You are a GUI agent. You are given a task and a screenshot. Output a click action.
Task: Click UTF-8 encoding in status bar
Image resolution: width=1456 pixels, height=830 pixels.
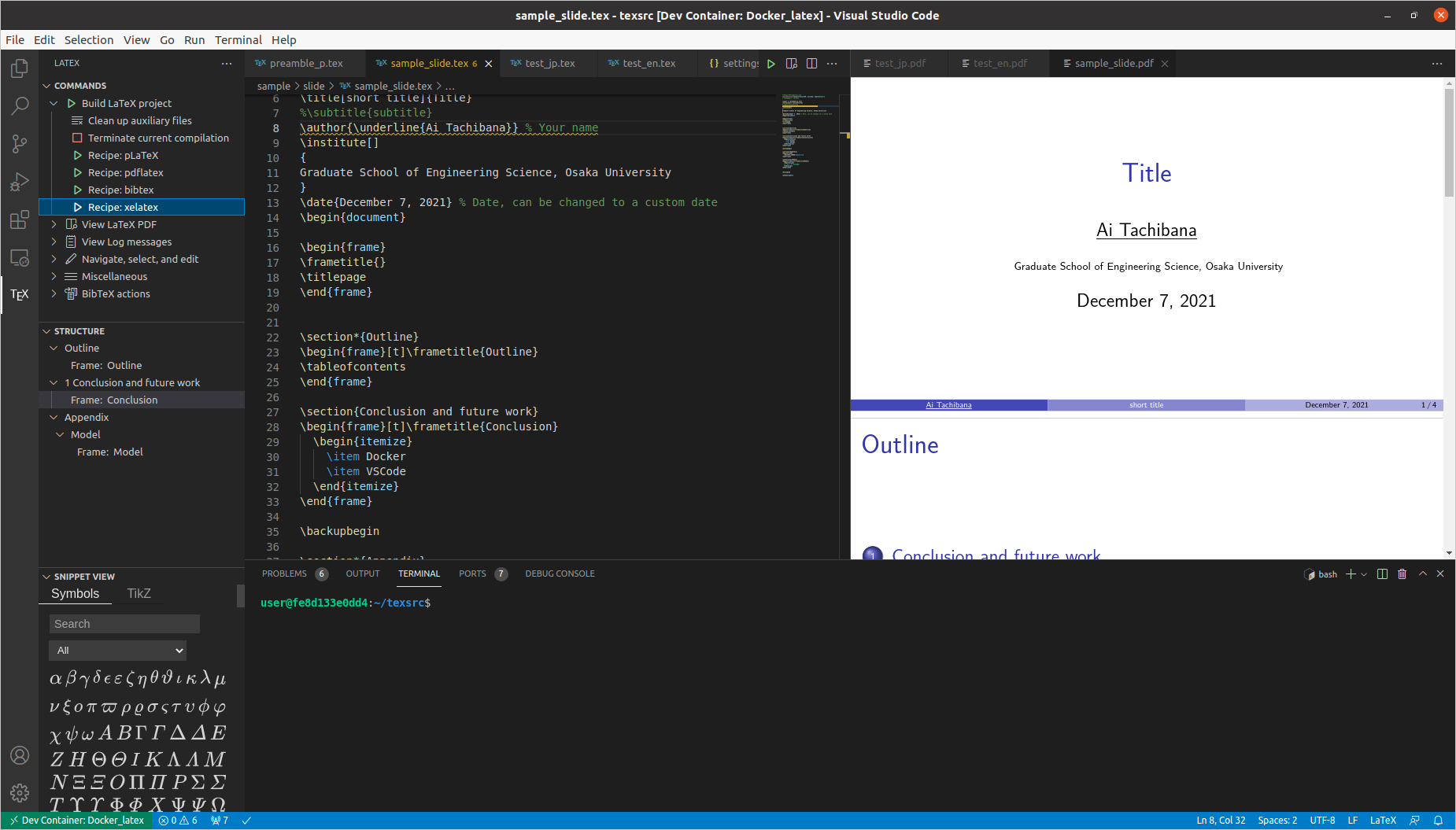tap(1322, 821)
